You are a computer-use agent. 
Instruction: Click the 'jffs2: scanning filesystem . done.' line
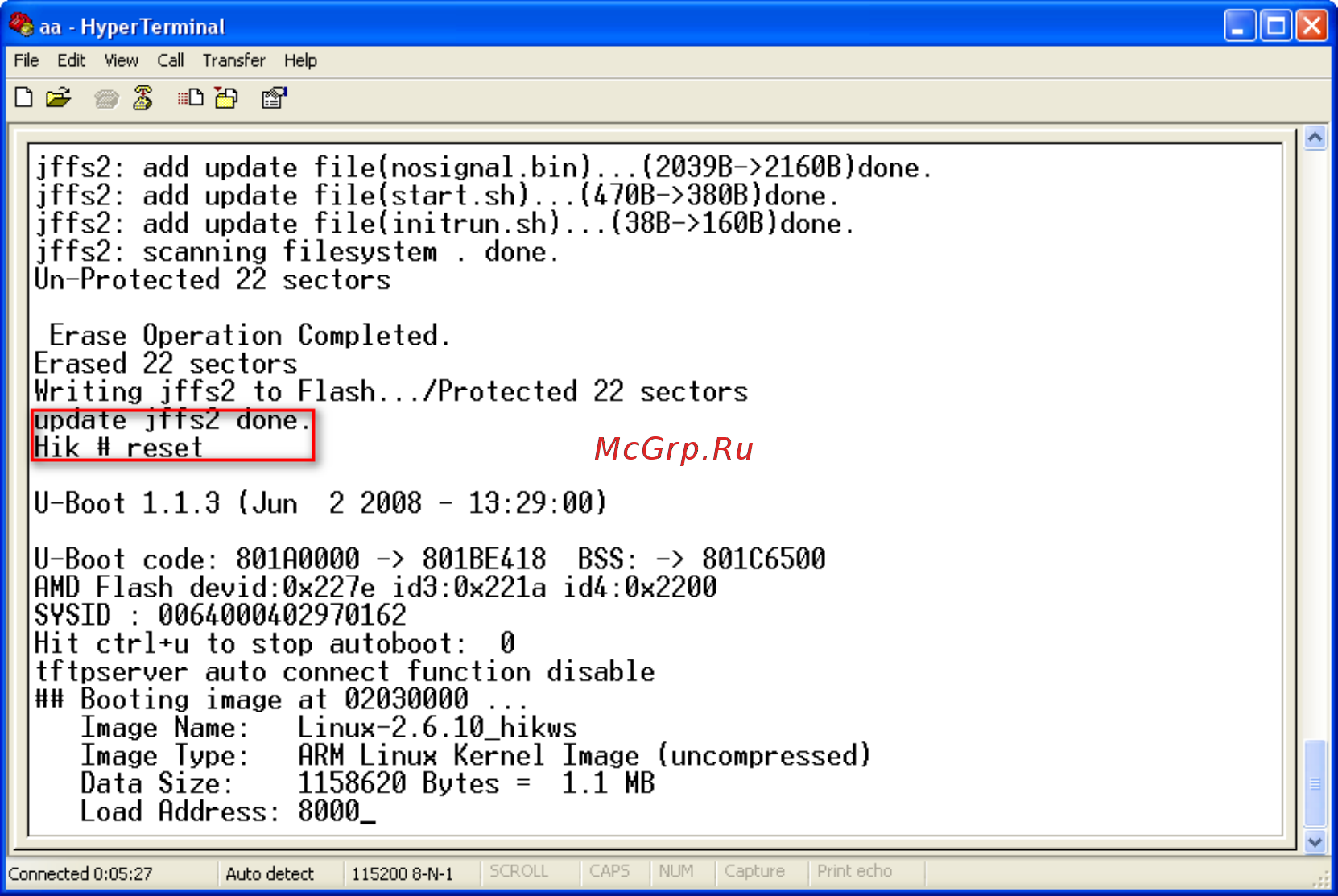pyautogui.click(x=297, y=251)
